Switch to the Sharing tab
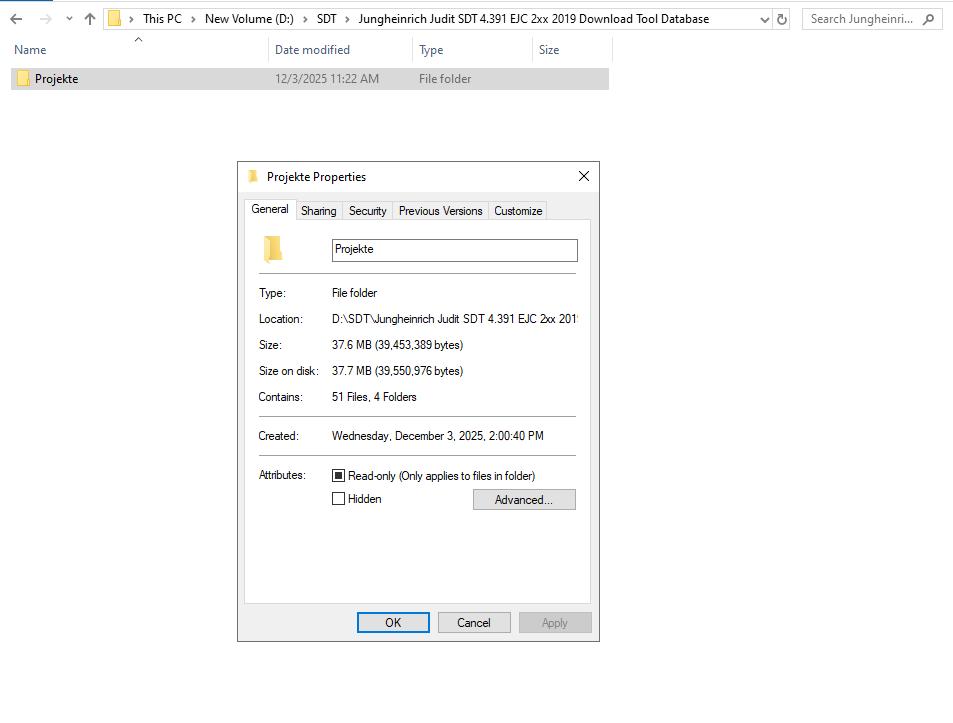This screenshot has width=953, height=723. pyautogui.click(x=318, y=210)
